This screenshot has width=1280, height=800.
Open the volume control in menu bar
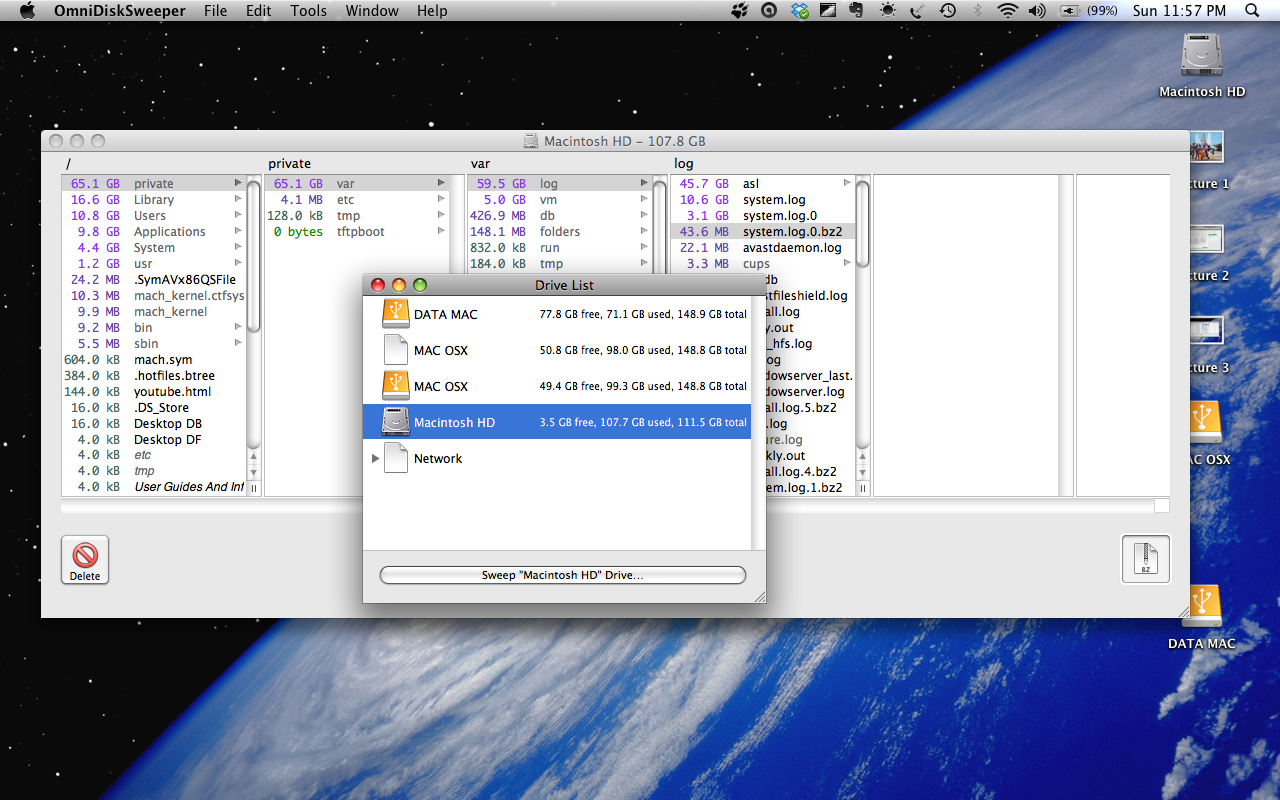(1036, 11)
